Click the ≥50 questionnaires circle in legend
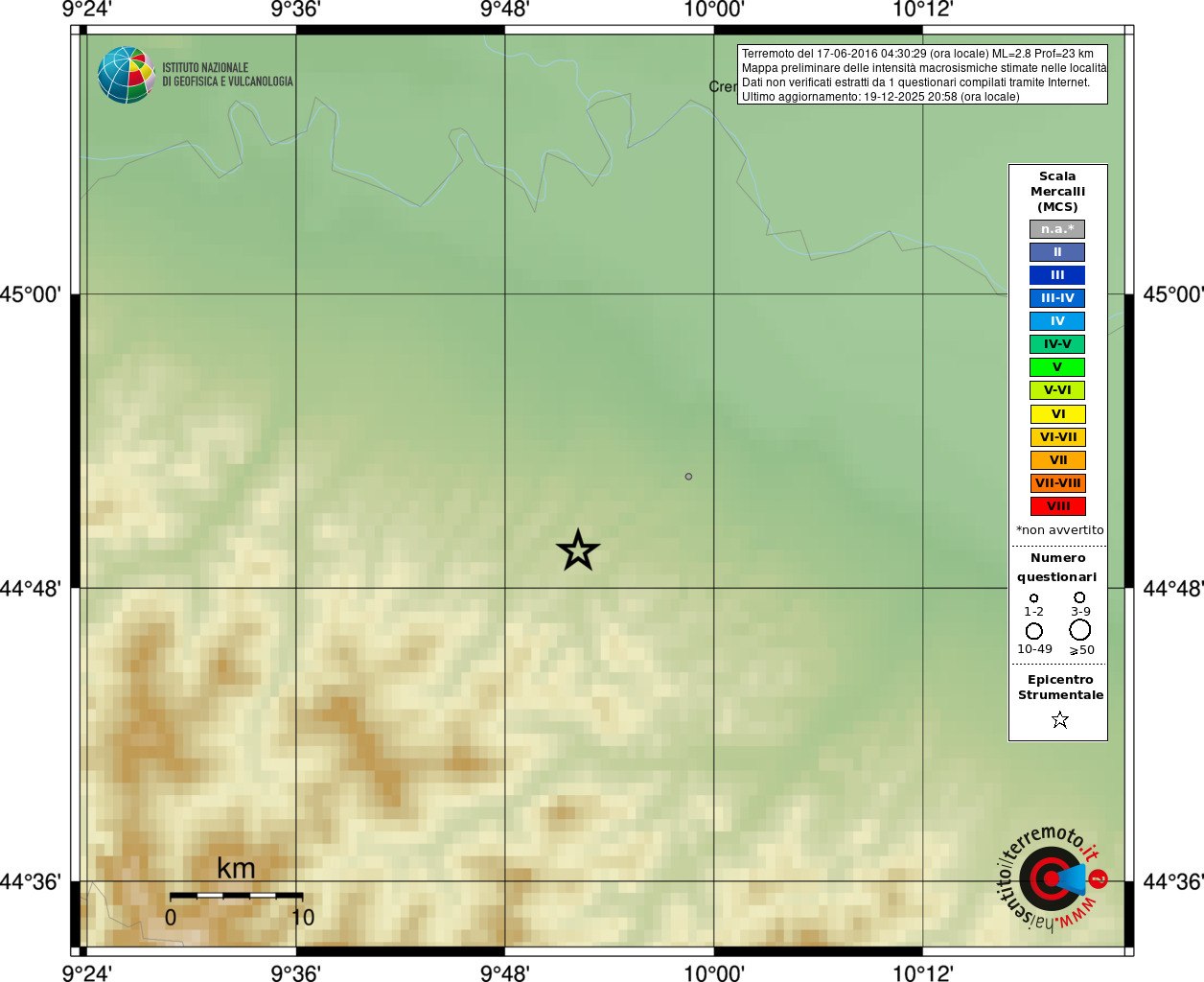This screenshot has width=1204, height=982. click(1080, 630)
